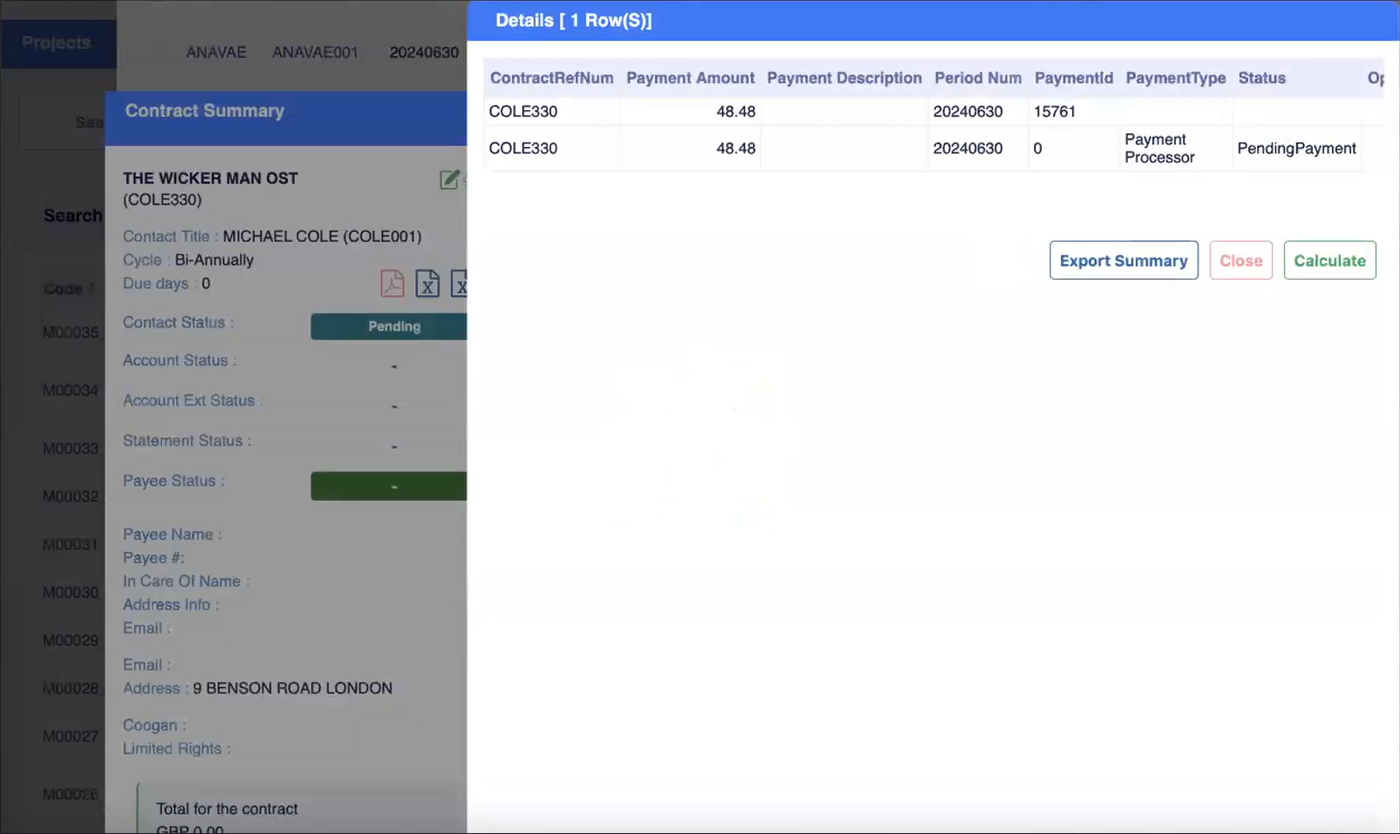Click the Pending contact status badge
The height and width of the screenshot is (834, 1400).
click(390, 326)
